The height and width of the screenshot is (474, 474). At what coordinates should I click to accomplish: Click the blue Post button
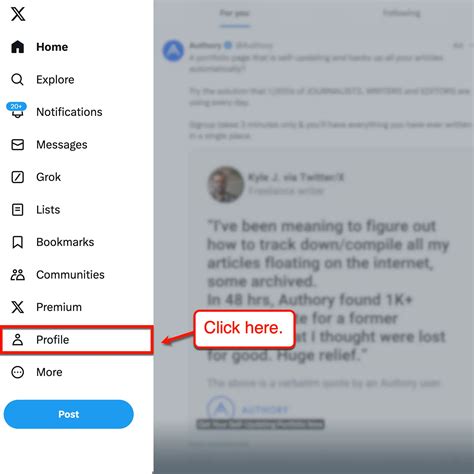tap(69, 414)
